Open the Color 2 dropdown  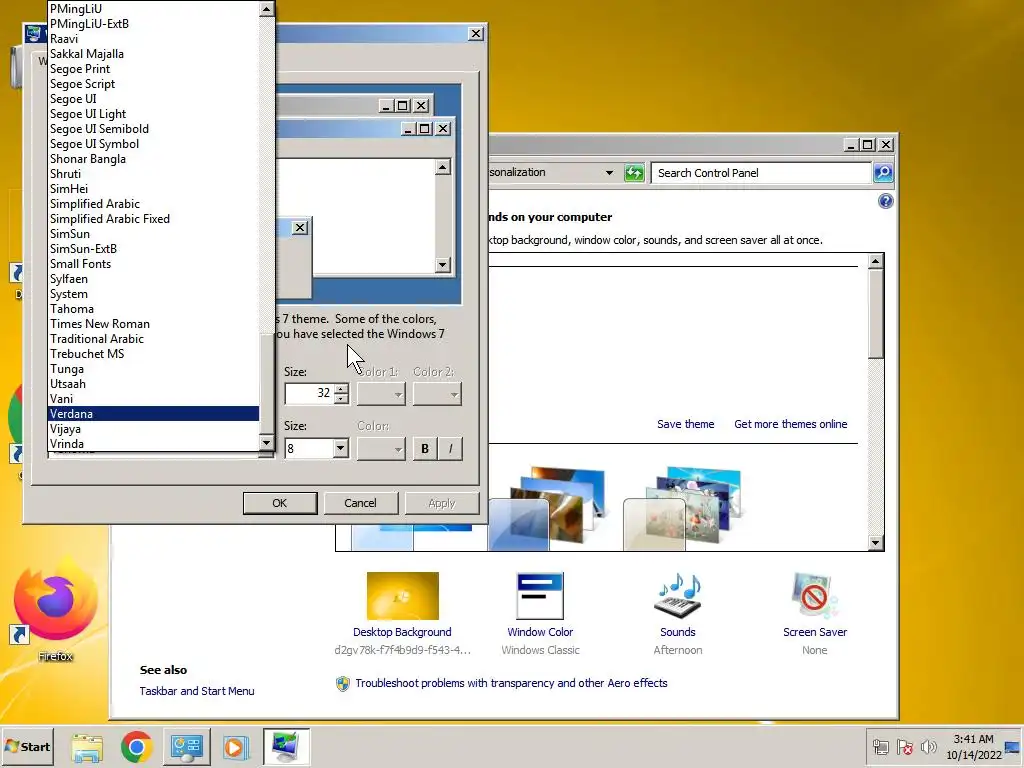438,394
